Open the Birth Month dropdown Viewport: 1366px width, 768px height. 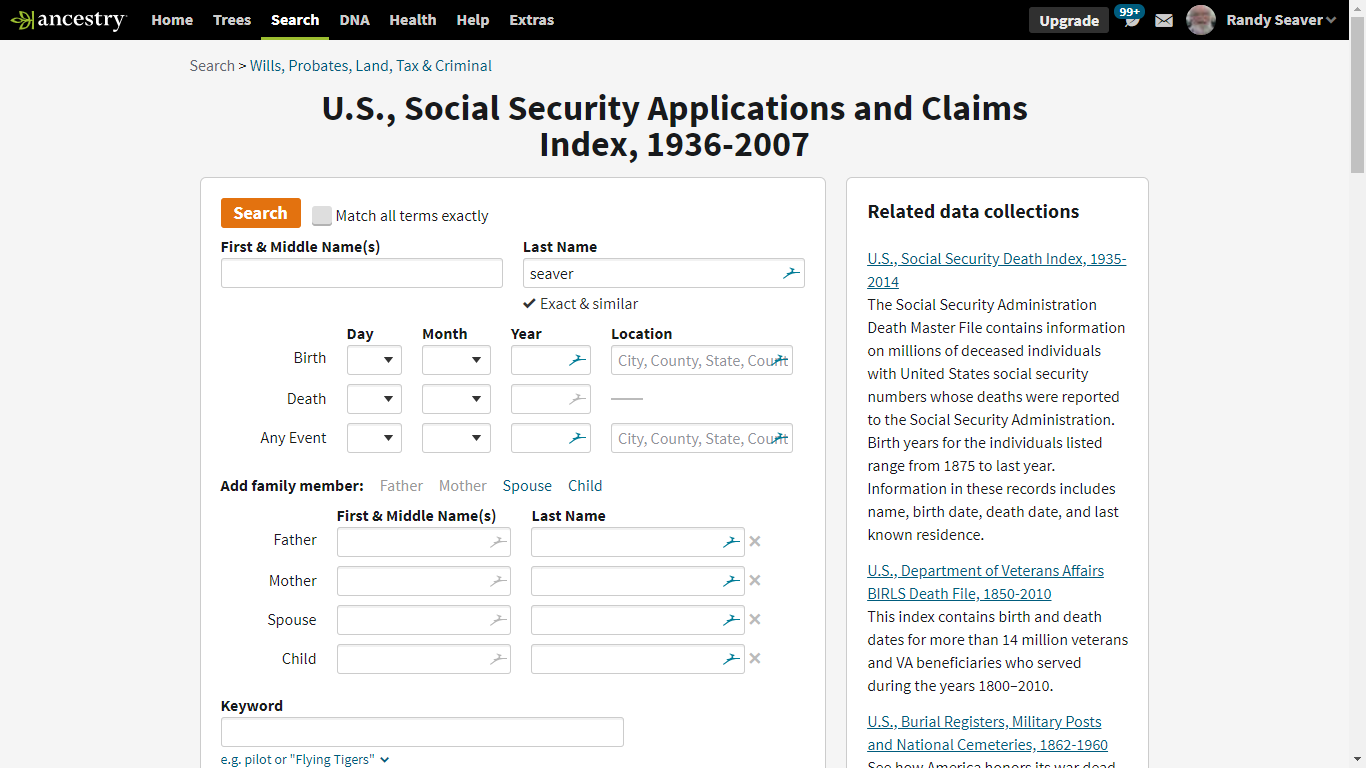tap(456, 360)
